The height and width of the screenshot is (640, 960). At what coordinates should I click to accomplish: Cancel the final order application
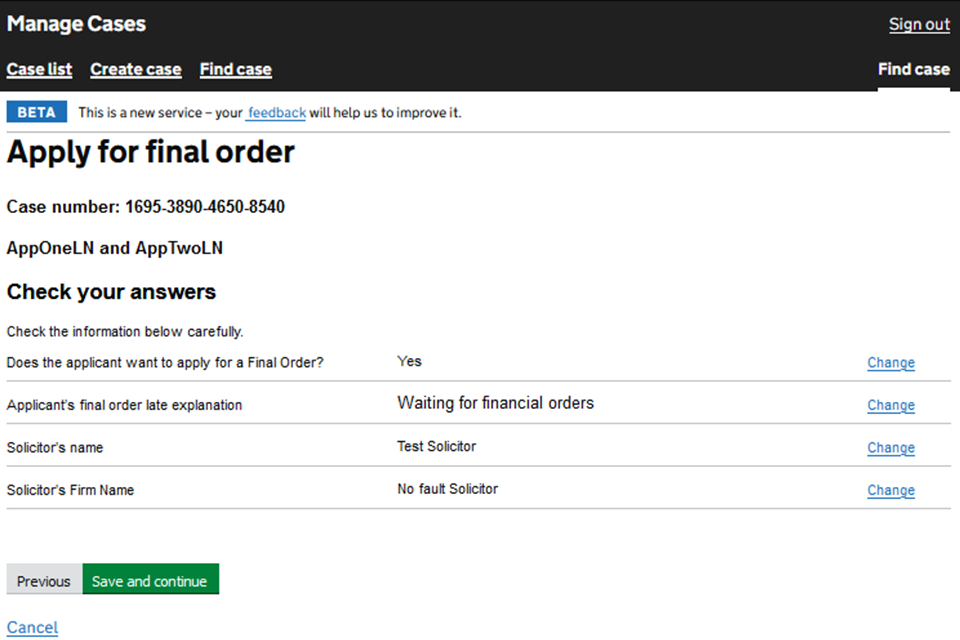click(32, 627)
